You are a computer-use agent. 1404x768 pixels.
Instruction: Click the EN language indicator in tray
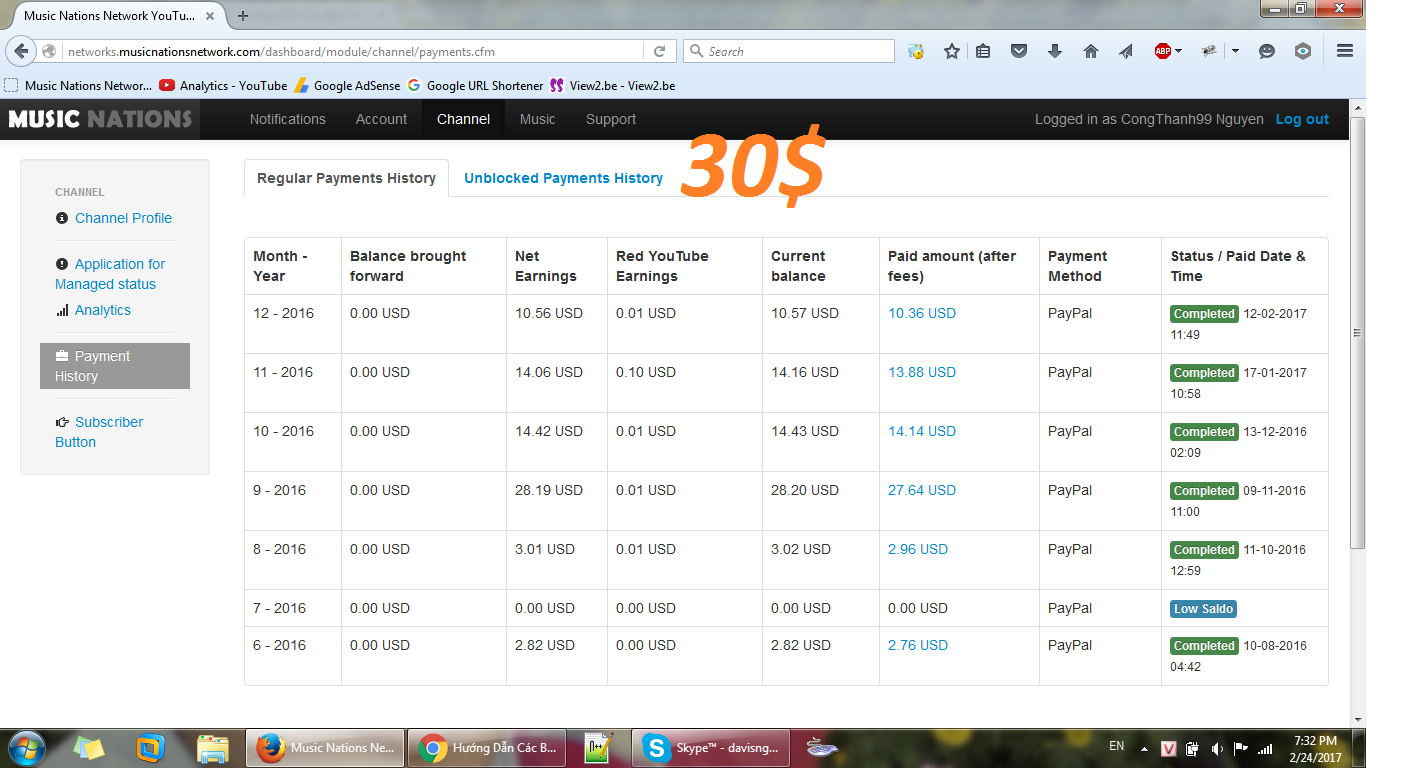point(1117,747)
